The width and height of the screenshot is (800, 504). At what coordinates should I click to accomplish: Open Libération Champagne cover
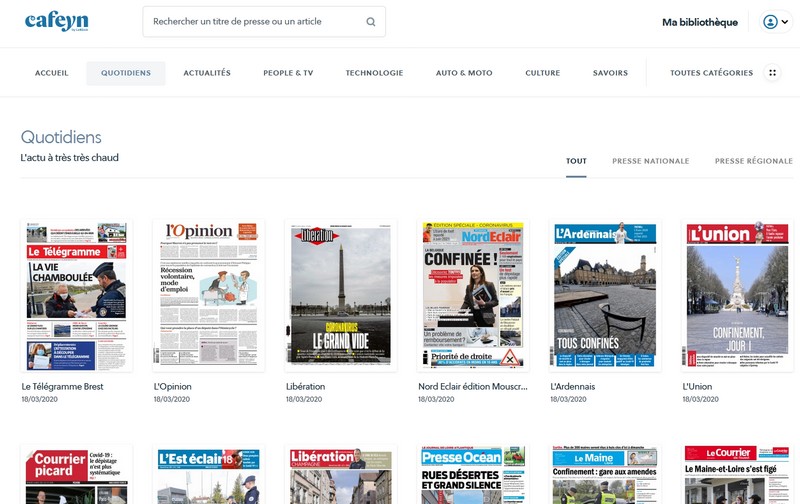[341, 474]
